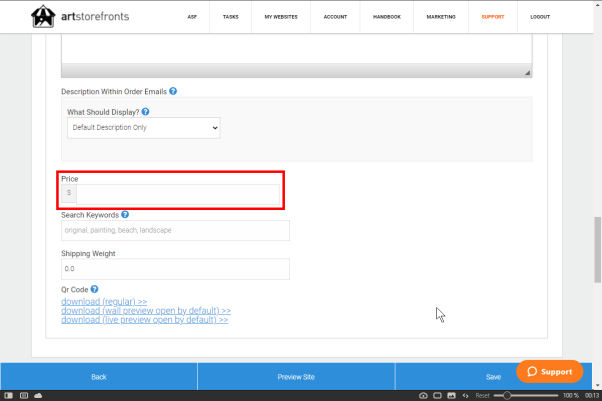The height and width of the screenshot is (401, 602).
Task: Click the code brackets icon in bottom bar
Action: coord(465,396)
